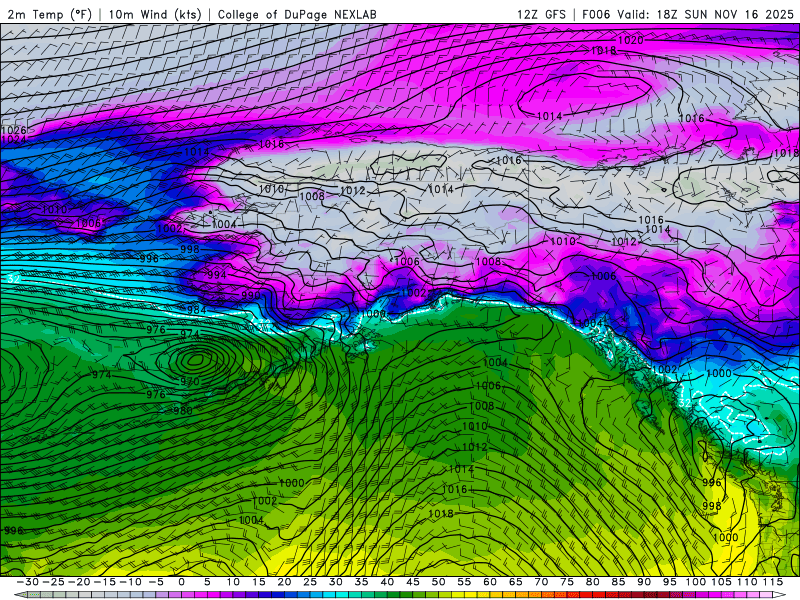This screenshot has height=600, width=800.
Task: Select the 45 temperature legend label
Action: 412,582
